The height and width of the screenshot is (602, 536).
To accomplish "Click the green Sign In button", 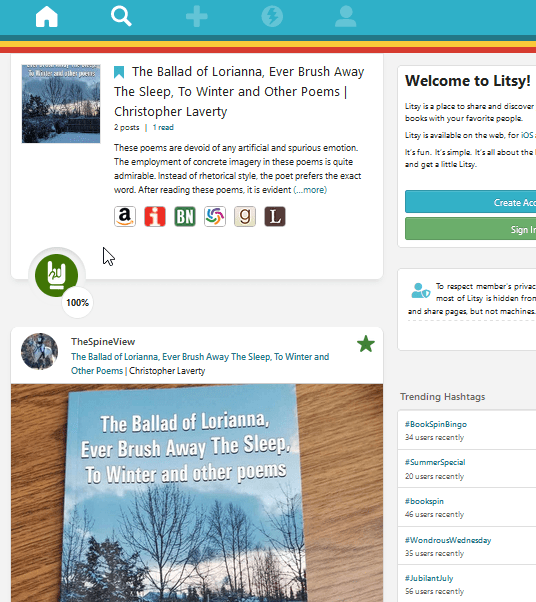I will point(471,229).
